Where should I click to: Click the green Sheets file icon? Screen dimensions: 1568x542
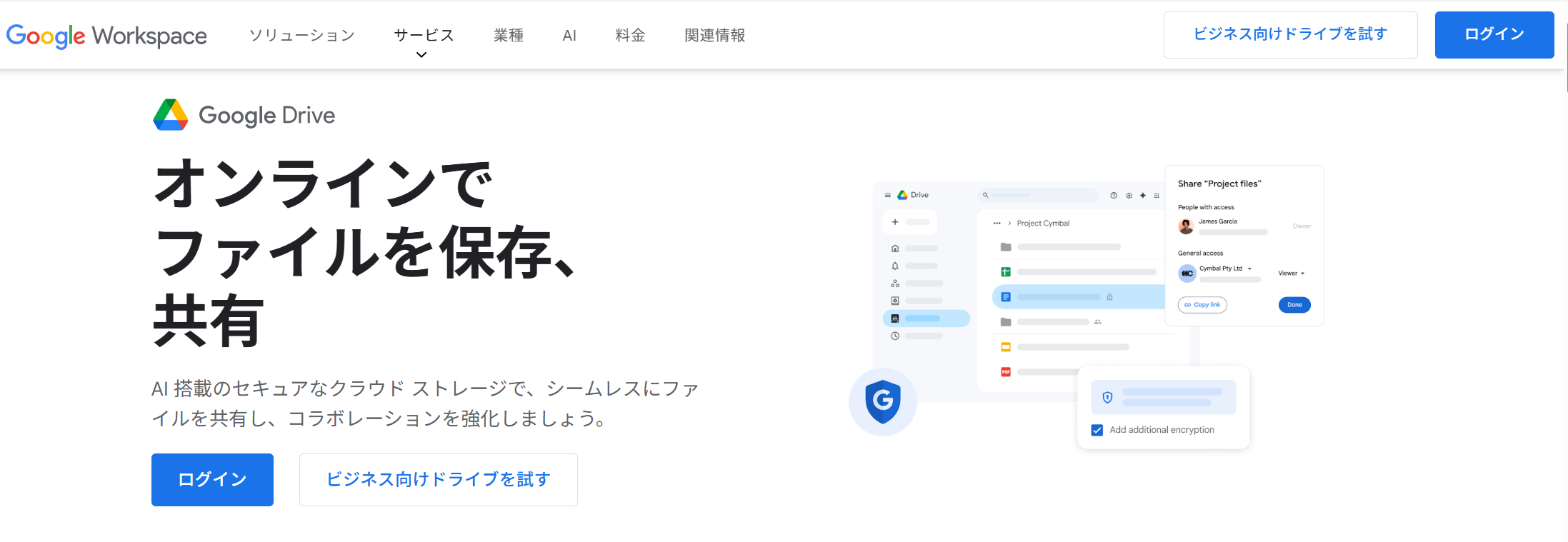click(1006, 271)
